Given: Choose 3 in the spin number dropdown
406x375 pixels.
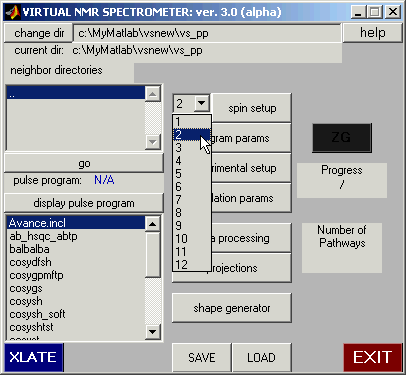Looking at the screenshot, I should pyautogui.click(x=192, y=148).
